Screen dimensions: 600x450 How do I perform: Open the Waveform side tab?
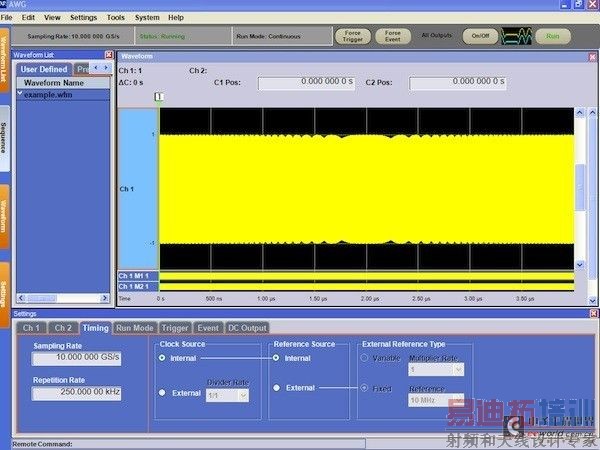(5, 217)
